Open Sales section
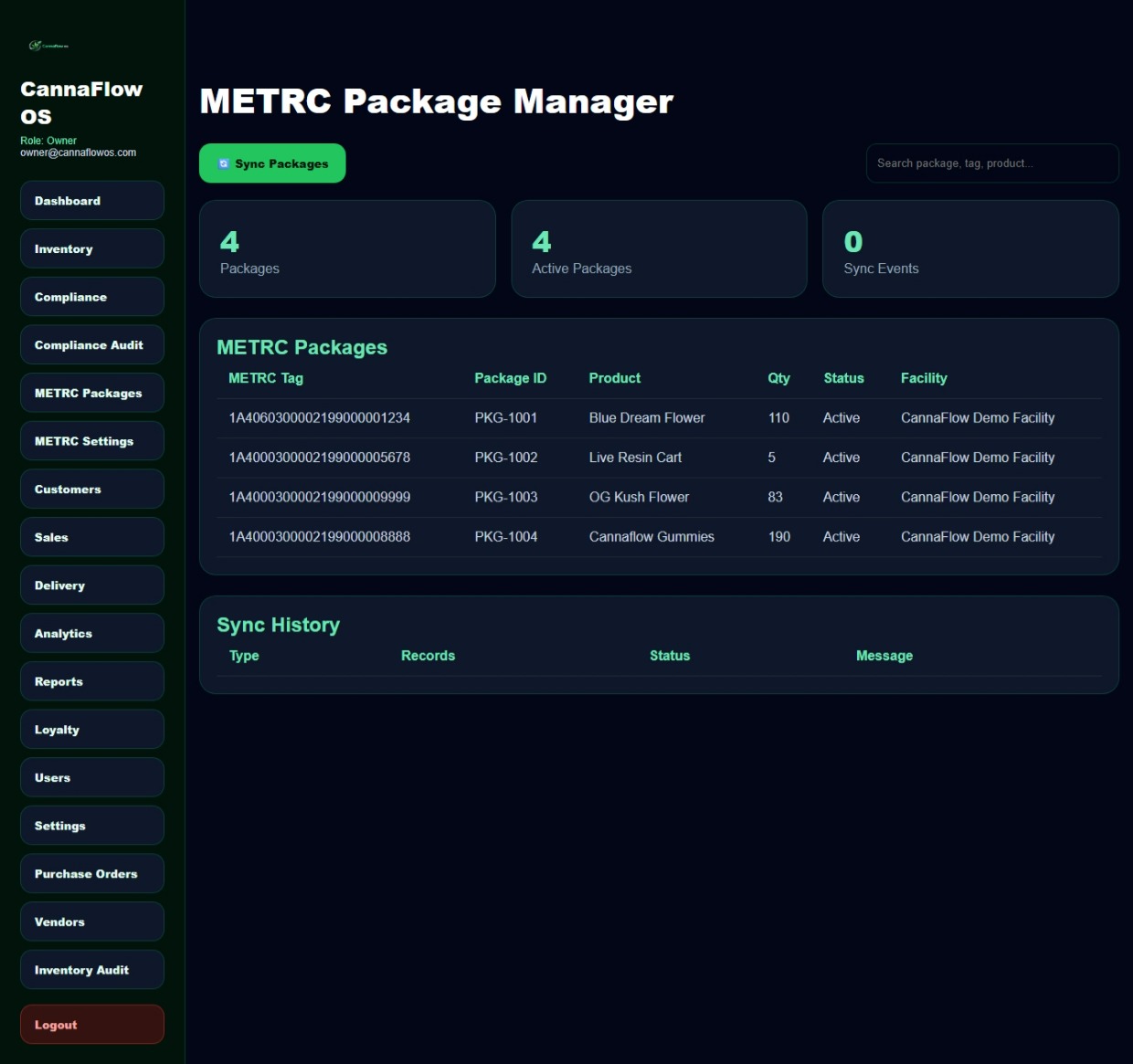This screenshot has height=1064, width=1133. pos(92,537)
